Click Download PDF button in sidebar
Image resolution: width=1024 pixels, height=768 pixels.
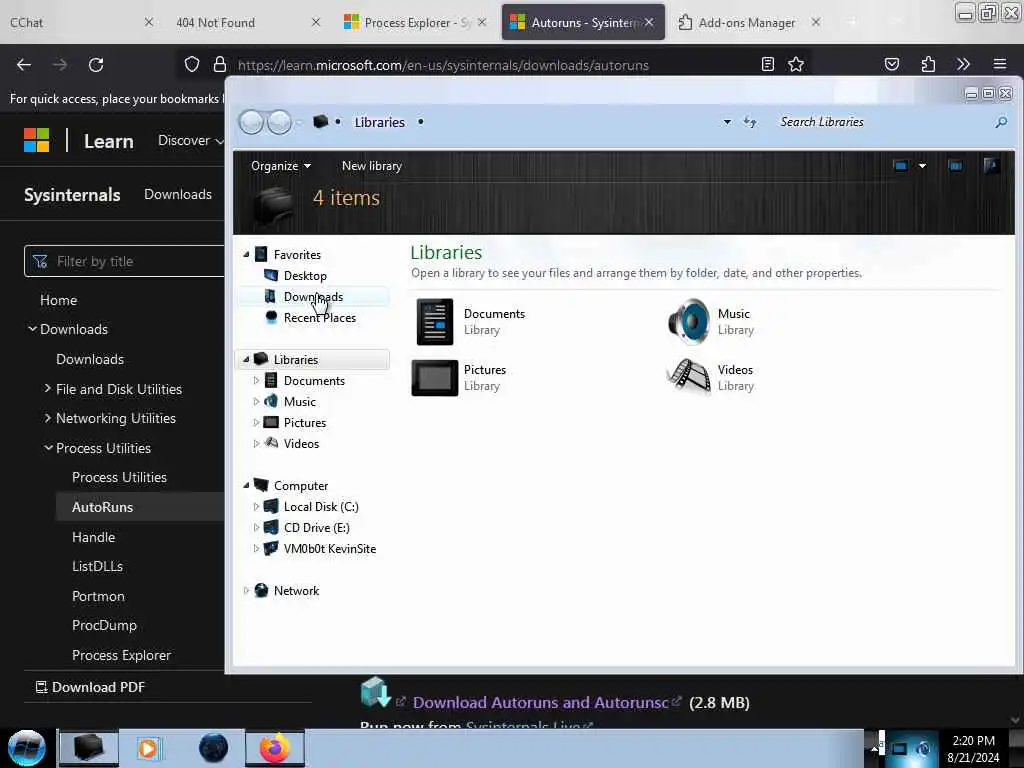pyautogui.click(x=90, y=687)
